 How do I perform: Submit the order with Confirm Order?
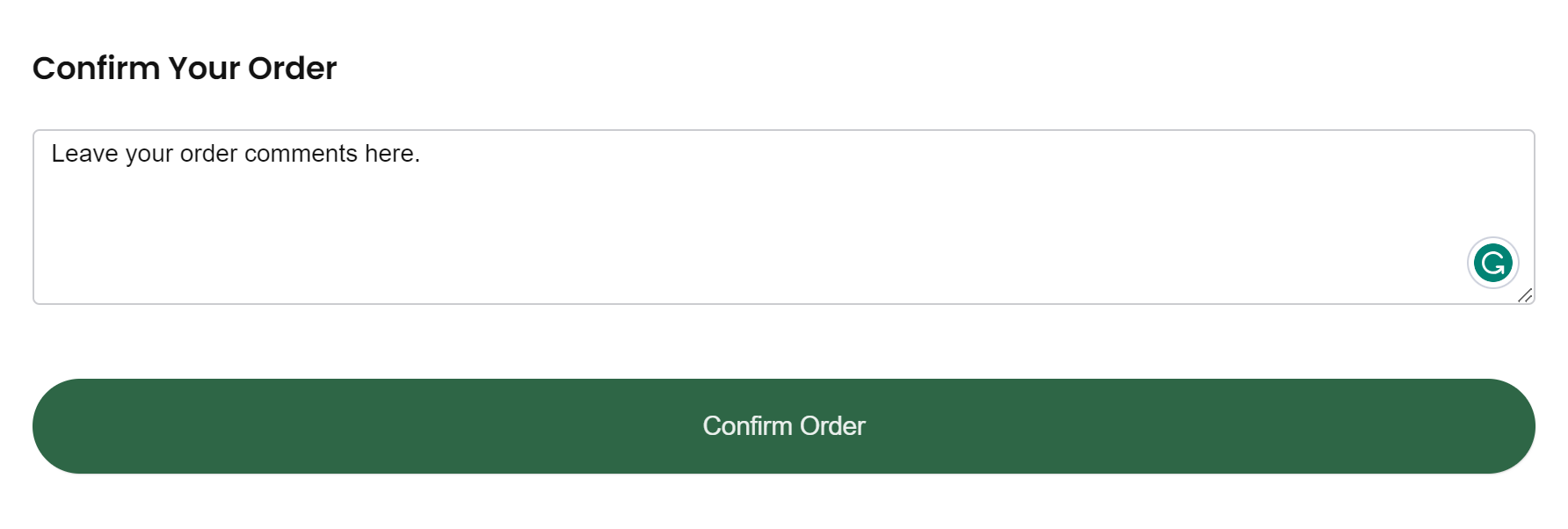pyautogui.click(x=784, y=426)
